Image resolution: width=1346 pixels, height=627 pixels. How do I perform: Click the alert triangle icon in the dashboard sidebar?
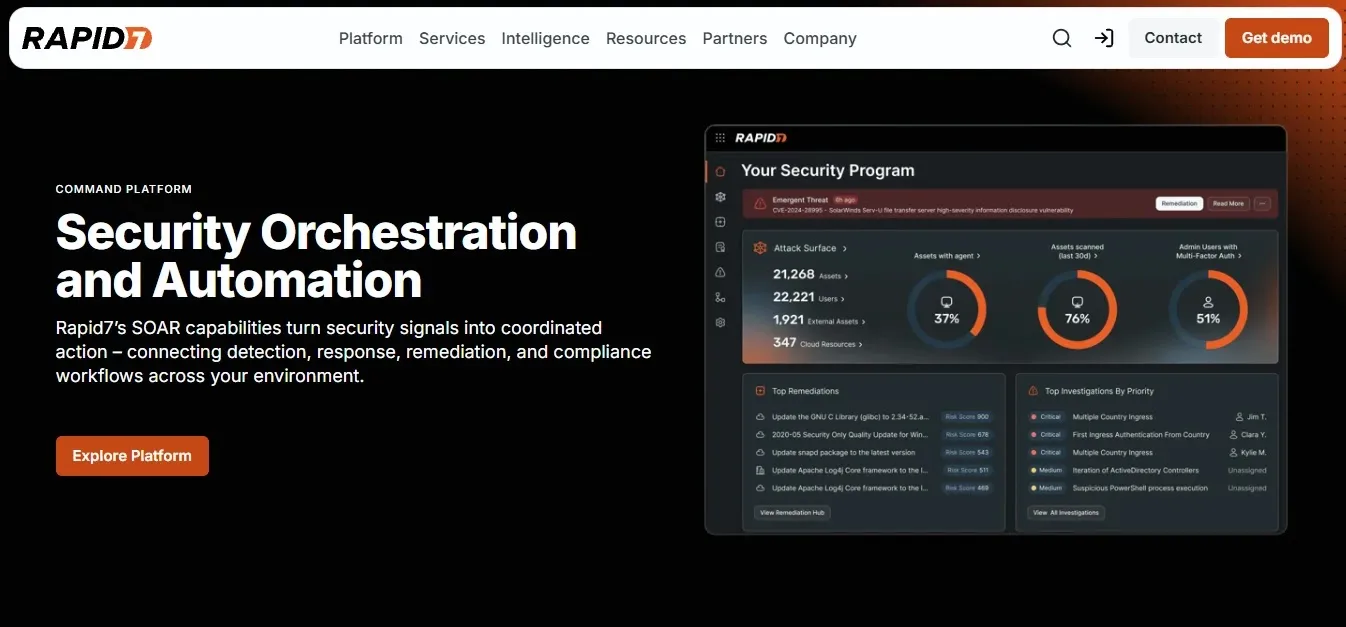720,272
